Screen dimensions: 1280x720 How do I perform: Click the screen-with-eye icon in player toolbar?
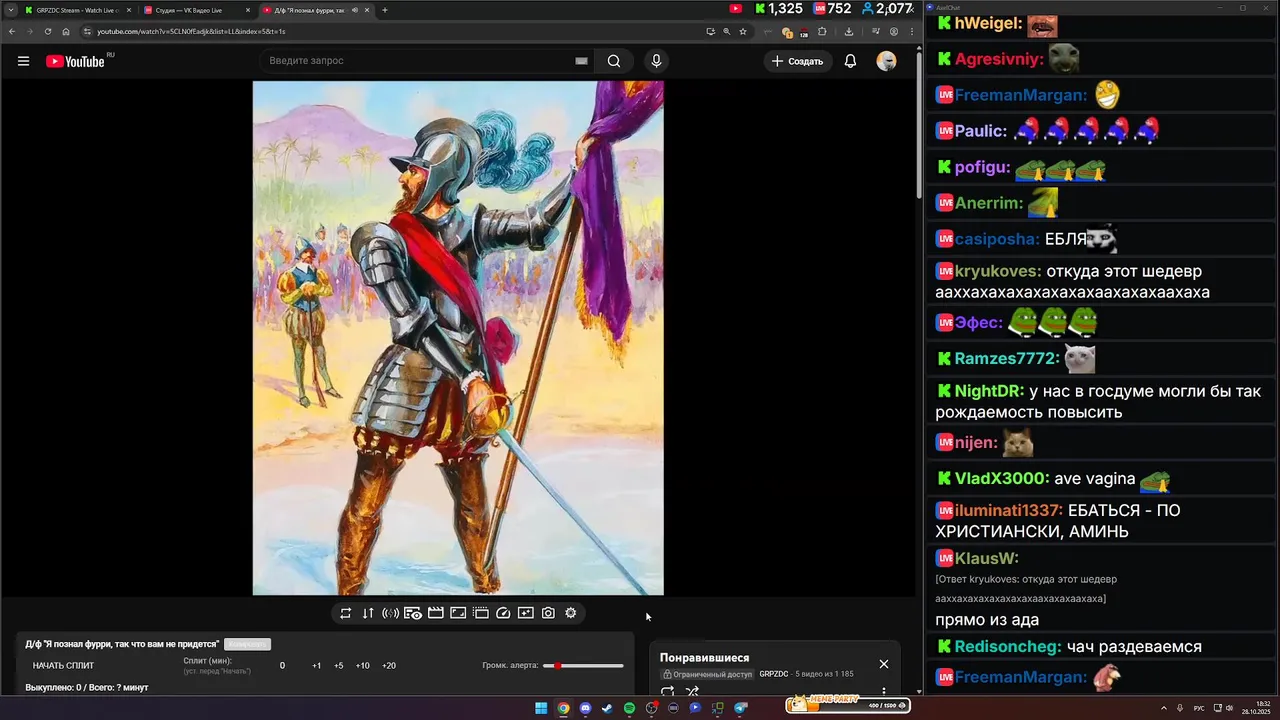(412, 613)
